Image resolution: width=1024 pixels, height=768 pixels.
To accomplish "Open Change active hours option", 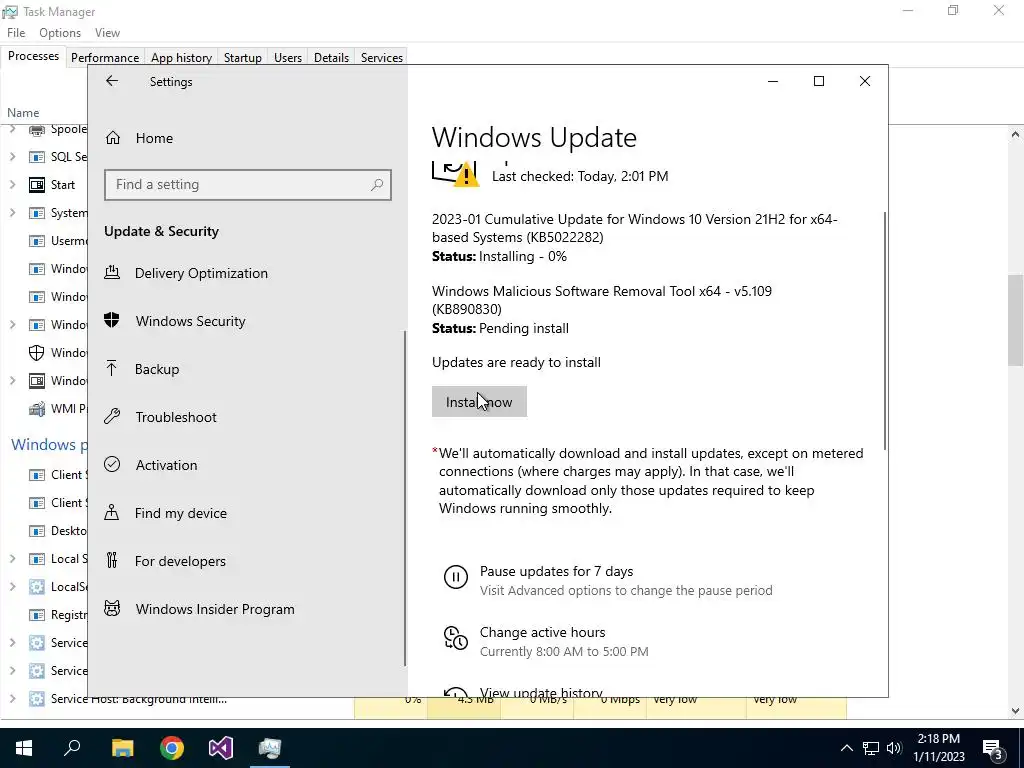I will [543, 632].
